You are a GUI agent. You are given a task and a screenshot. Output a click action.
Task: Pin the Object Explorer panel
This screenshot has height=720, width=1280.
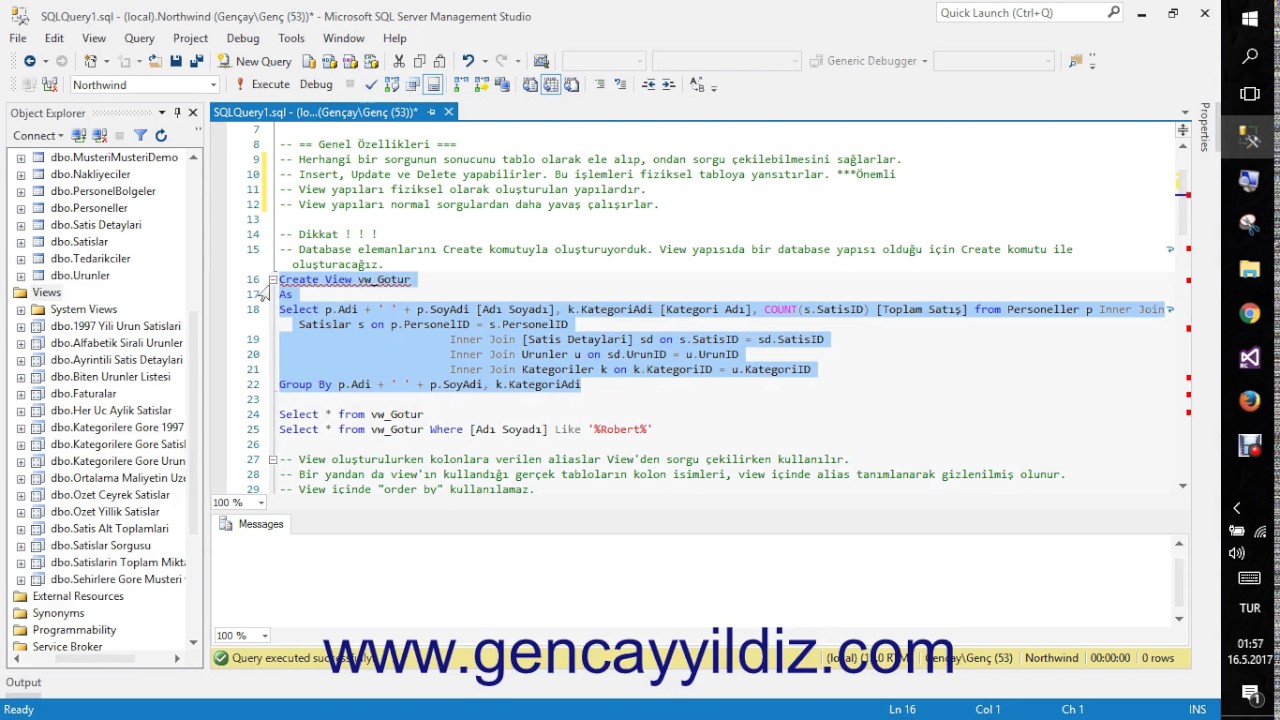pyautogui.click(x=177, y=113)
